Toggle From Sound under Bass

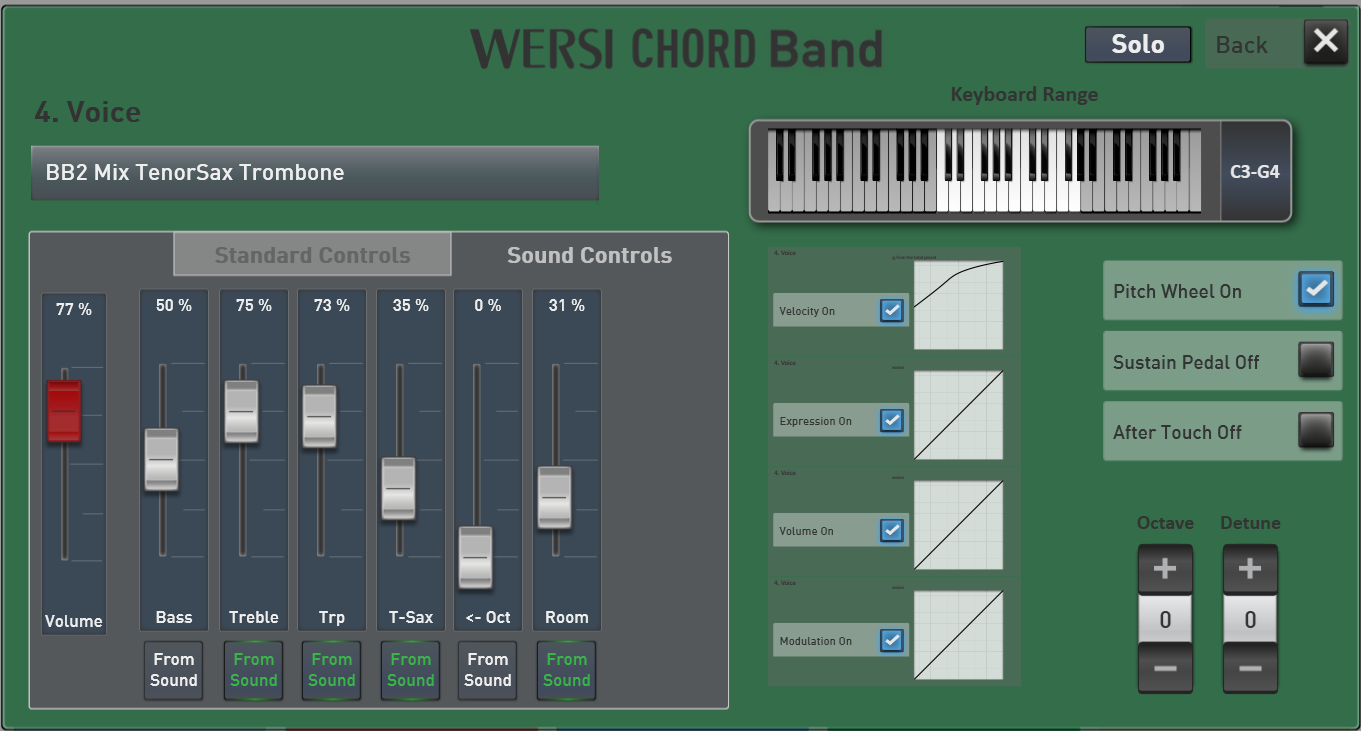(x=174, y=670)
